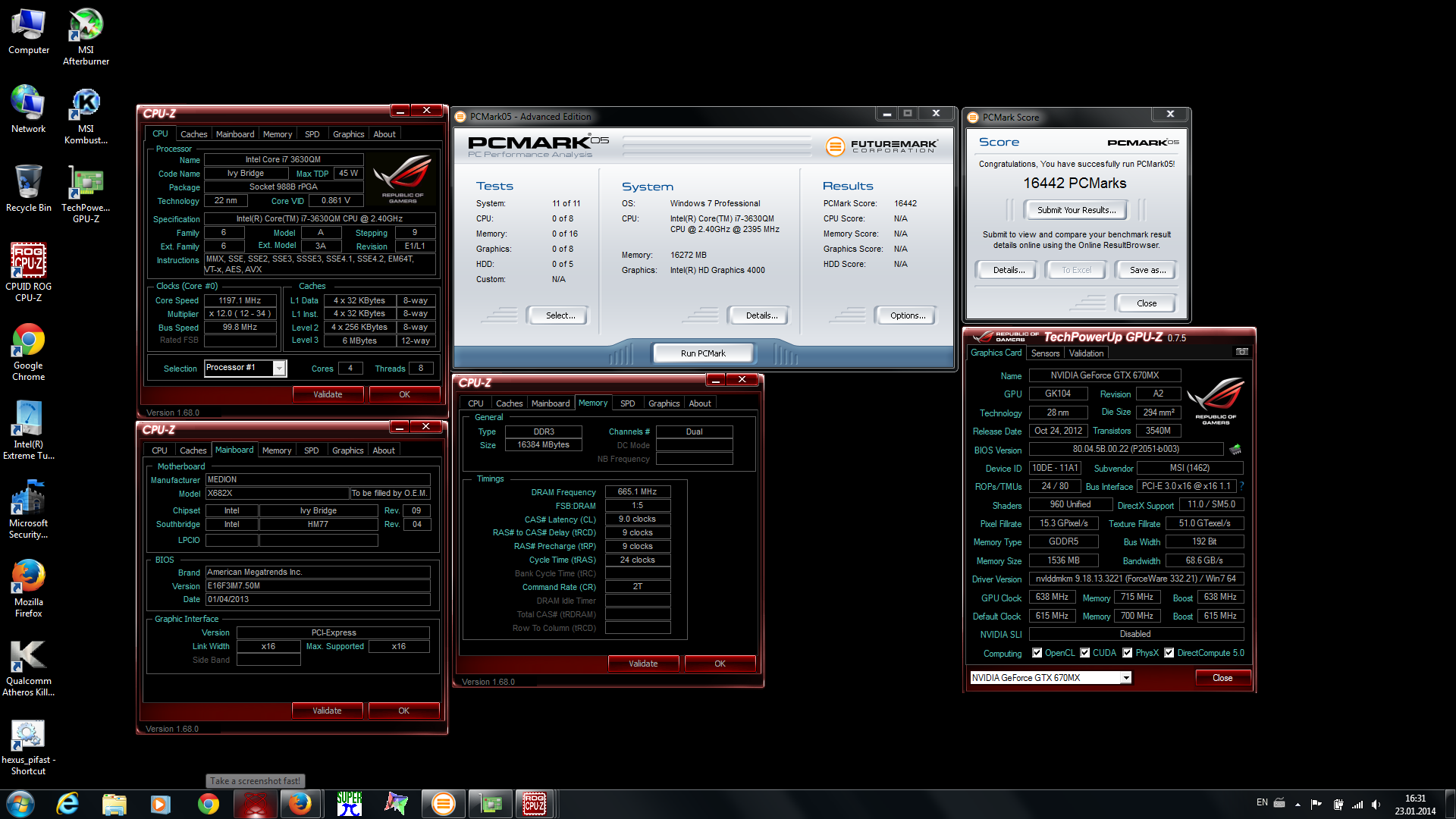Viewport: 1456px width, 819px height.
Task: Click the bus interface question mark in GPU-Z
Action: coord(1241,486)
